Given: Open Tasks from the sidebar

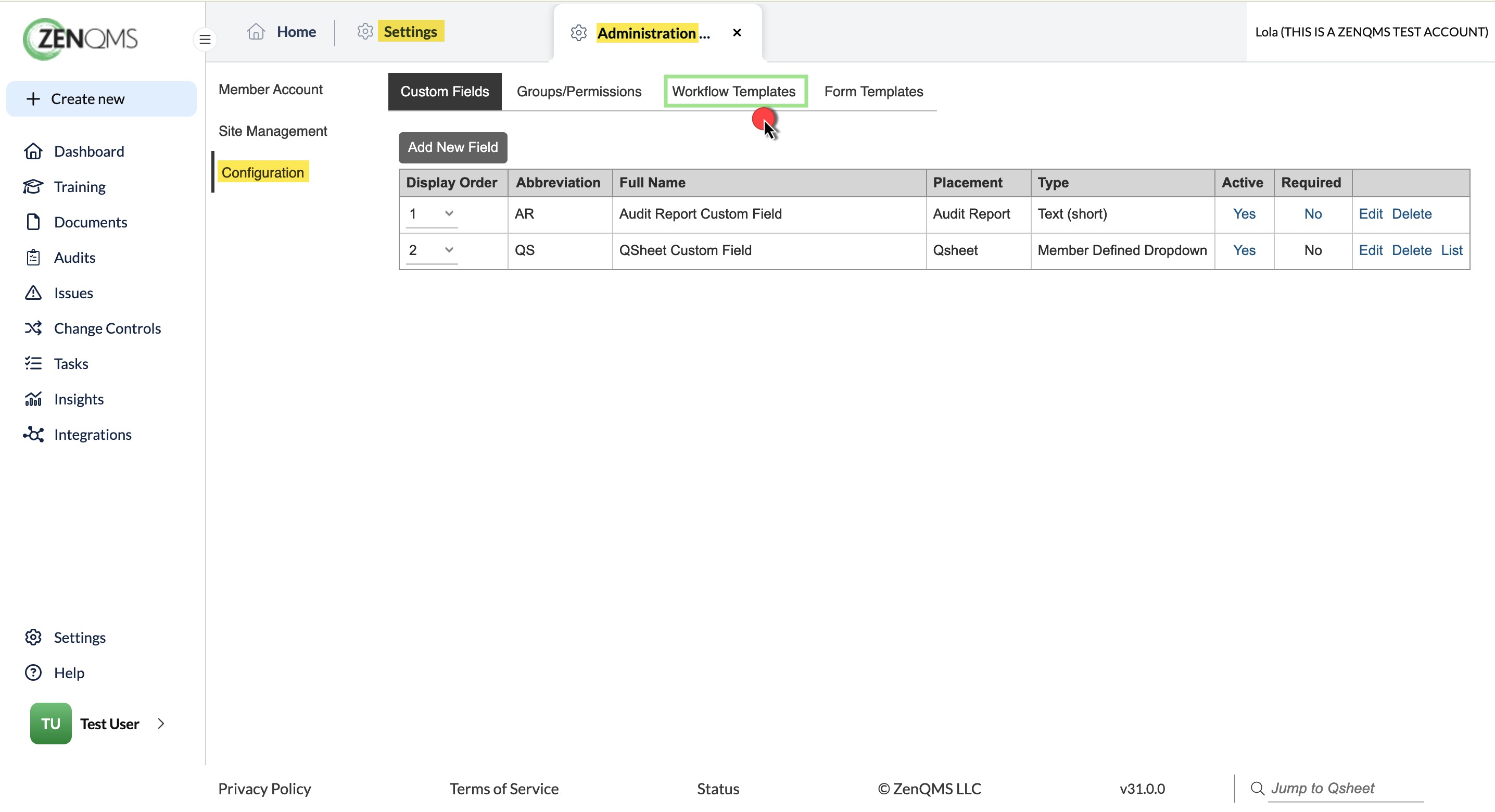Looking at the screenshot, I should tap(71, 364).
